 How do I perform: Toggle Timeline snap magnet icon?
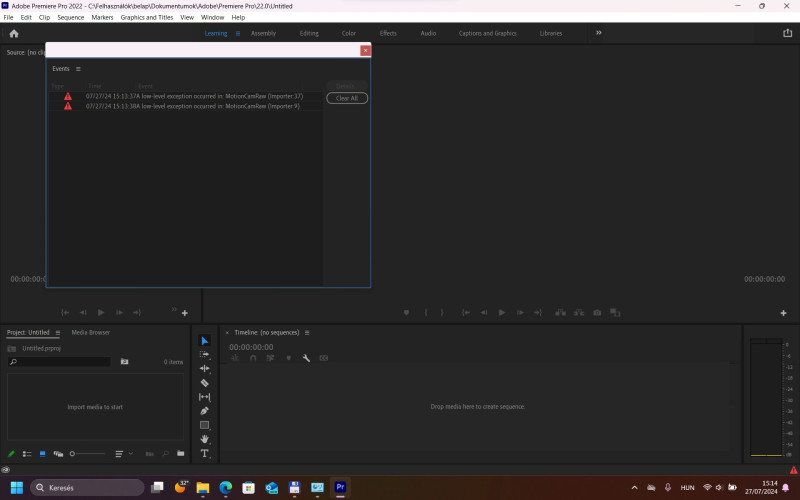tap(253, 358)
